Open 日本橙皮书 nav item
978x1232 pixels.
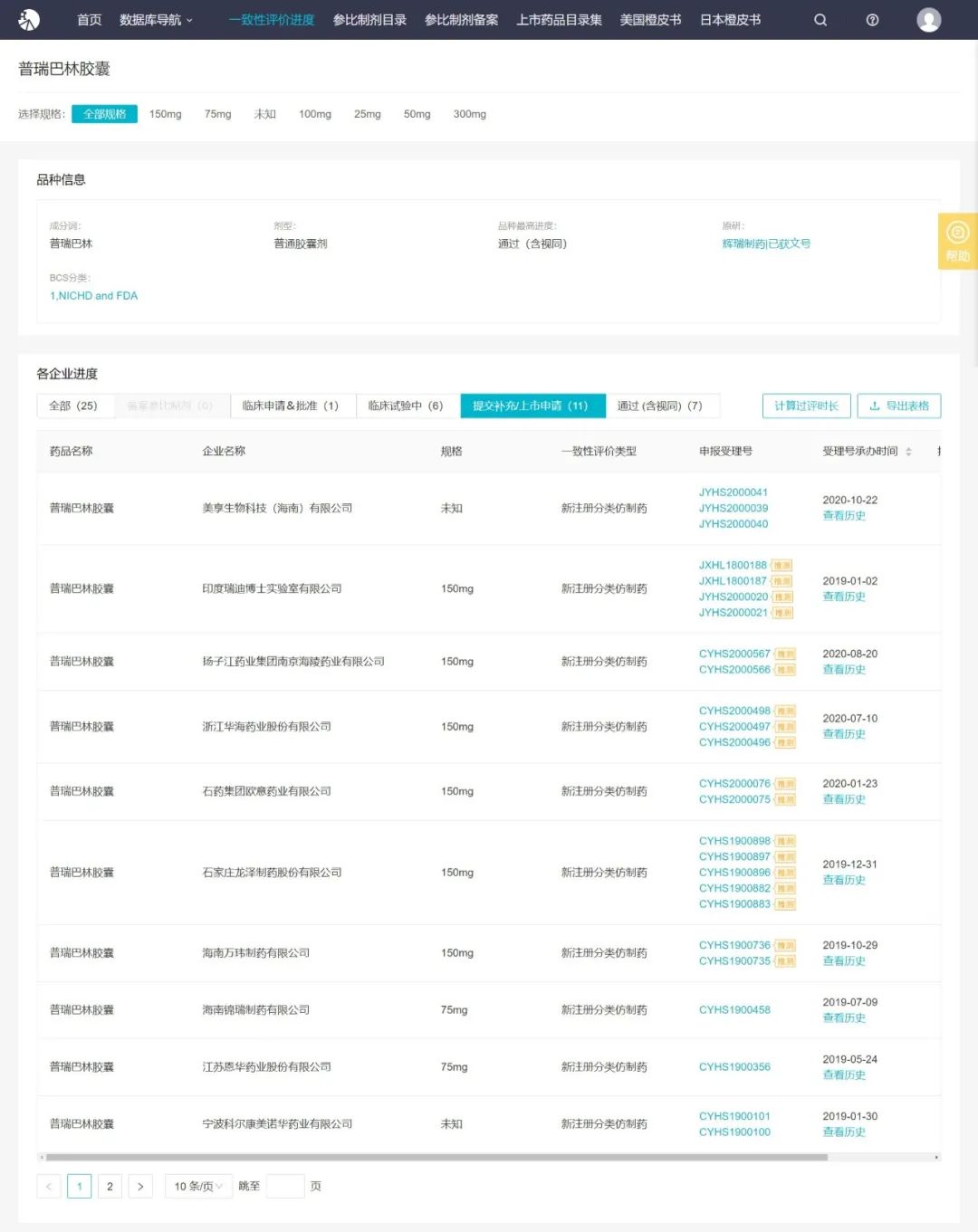tap(730, 20)
